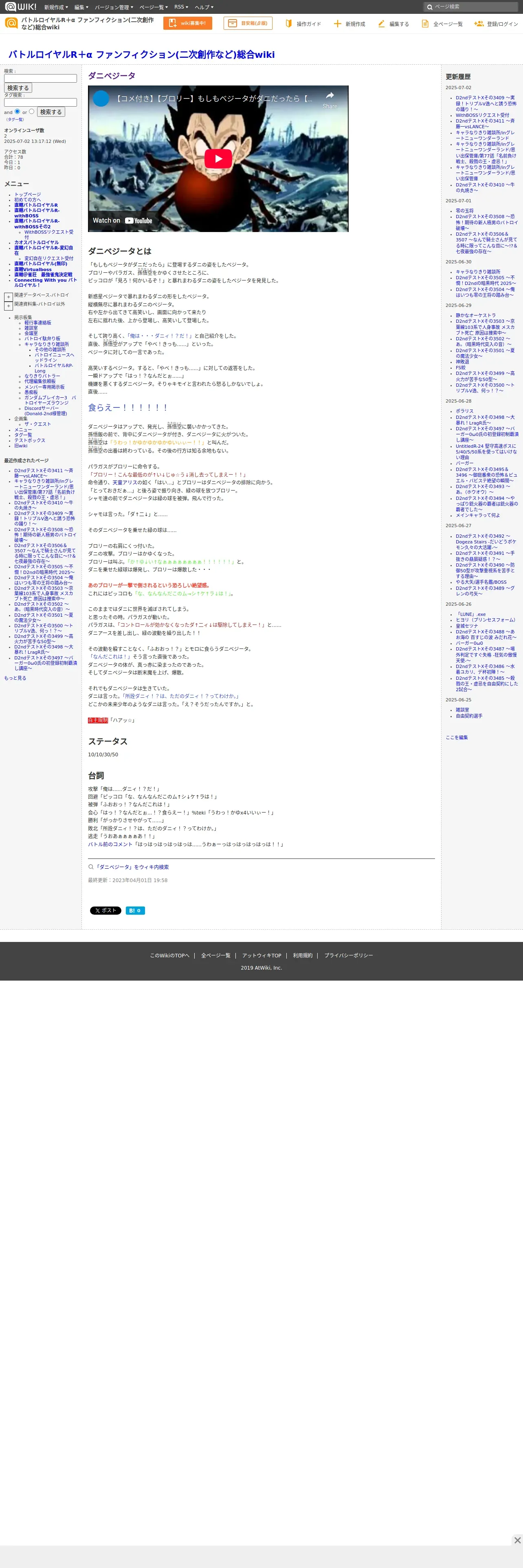This screenshot has height=1568, width=523.
Task: Open カオスバトルロイヤル menu link
Action: (37, 242)
